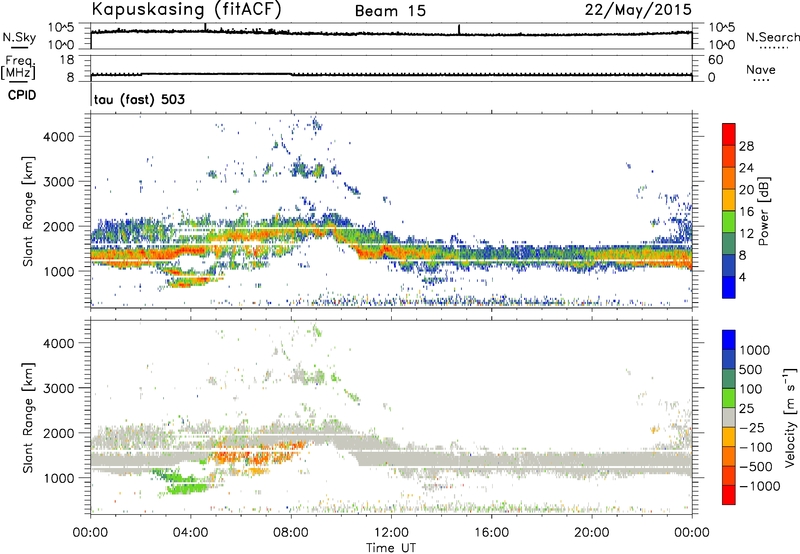This screenshot has width=800, height=554.
Task: Click the '20:00' time axis tick label
Action: [592, 533]
